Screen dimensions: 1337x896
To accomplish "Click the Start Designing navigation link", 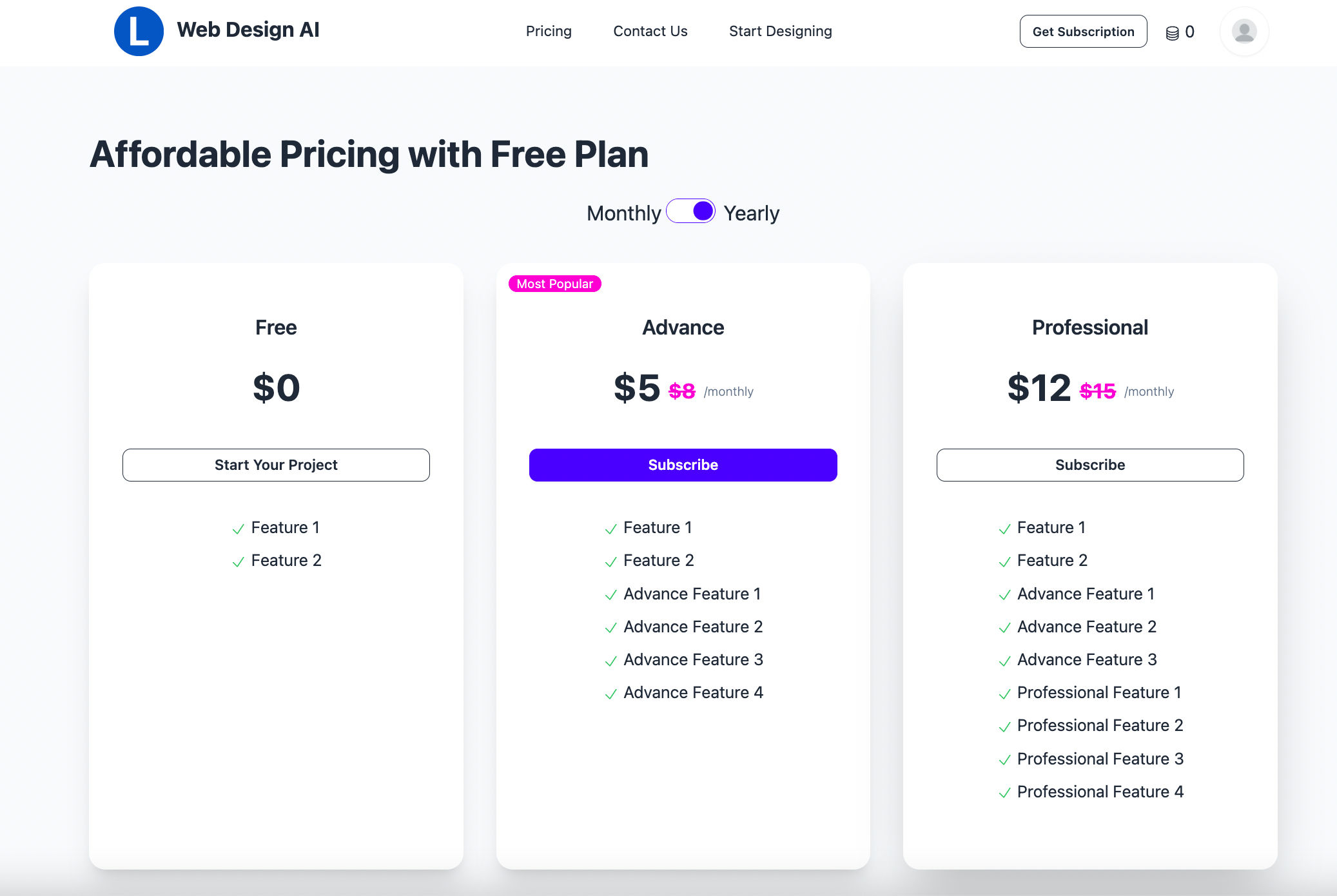I will (x=780, y=31).
